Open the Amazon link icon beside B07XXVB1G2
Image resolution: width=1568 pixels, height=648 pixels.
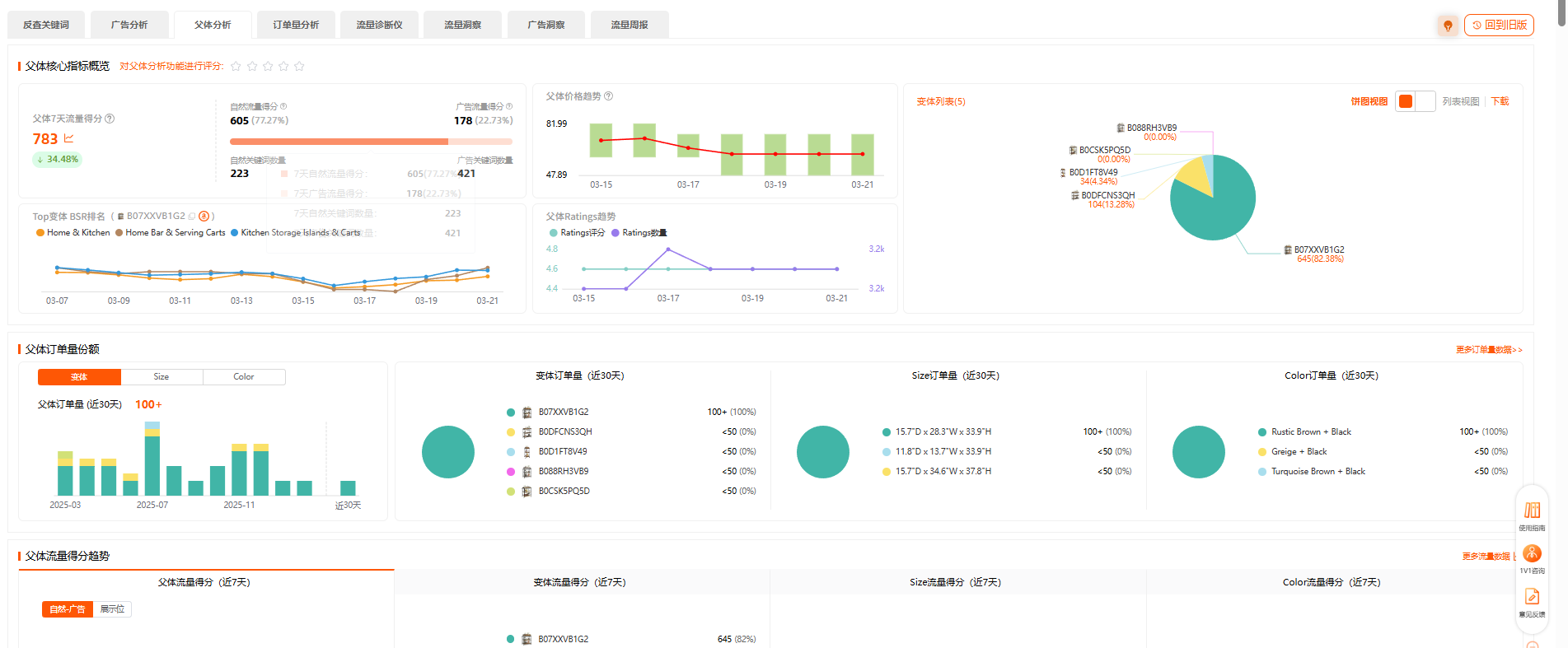pos(204,217)
